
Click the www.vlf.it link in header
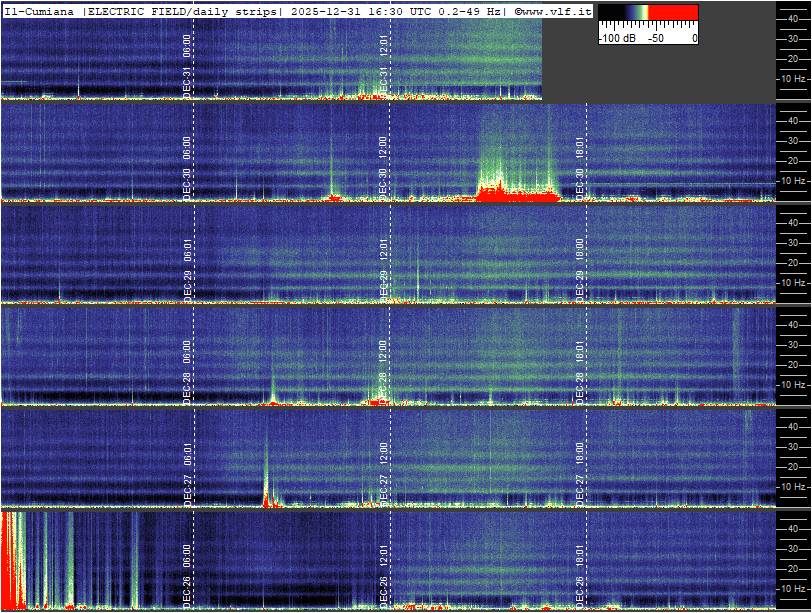coord(554,11)
